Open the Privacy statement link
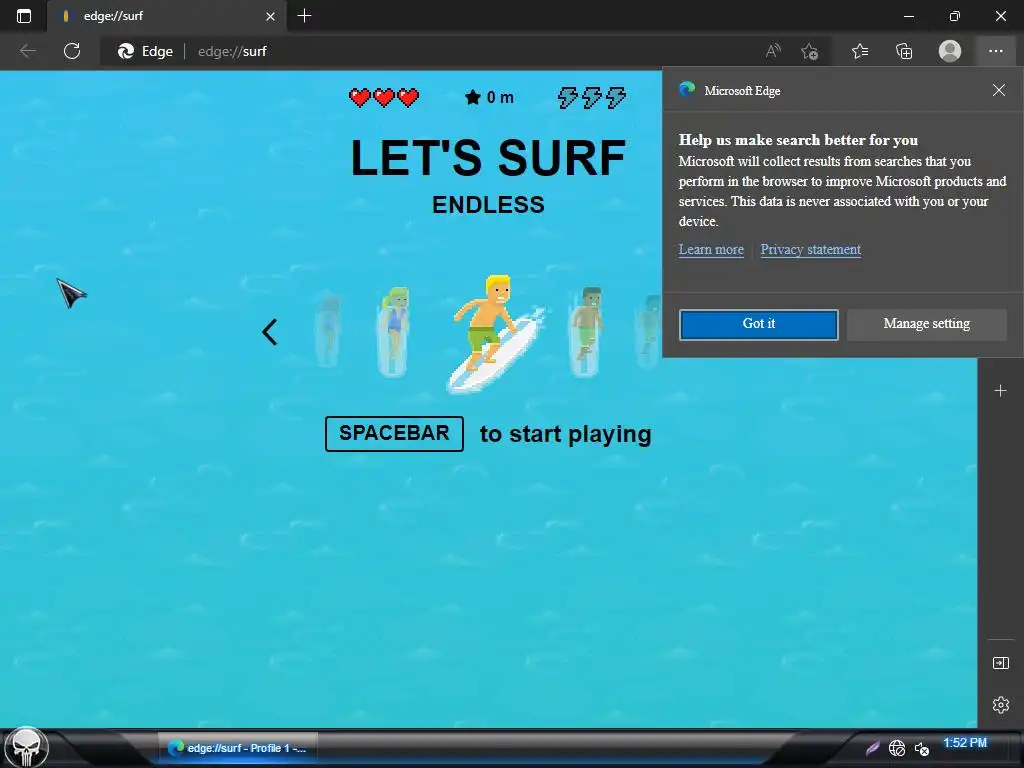 pos(810,249)
